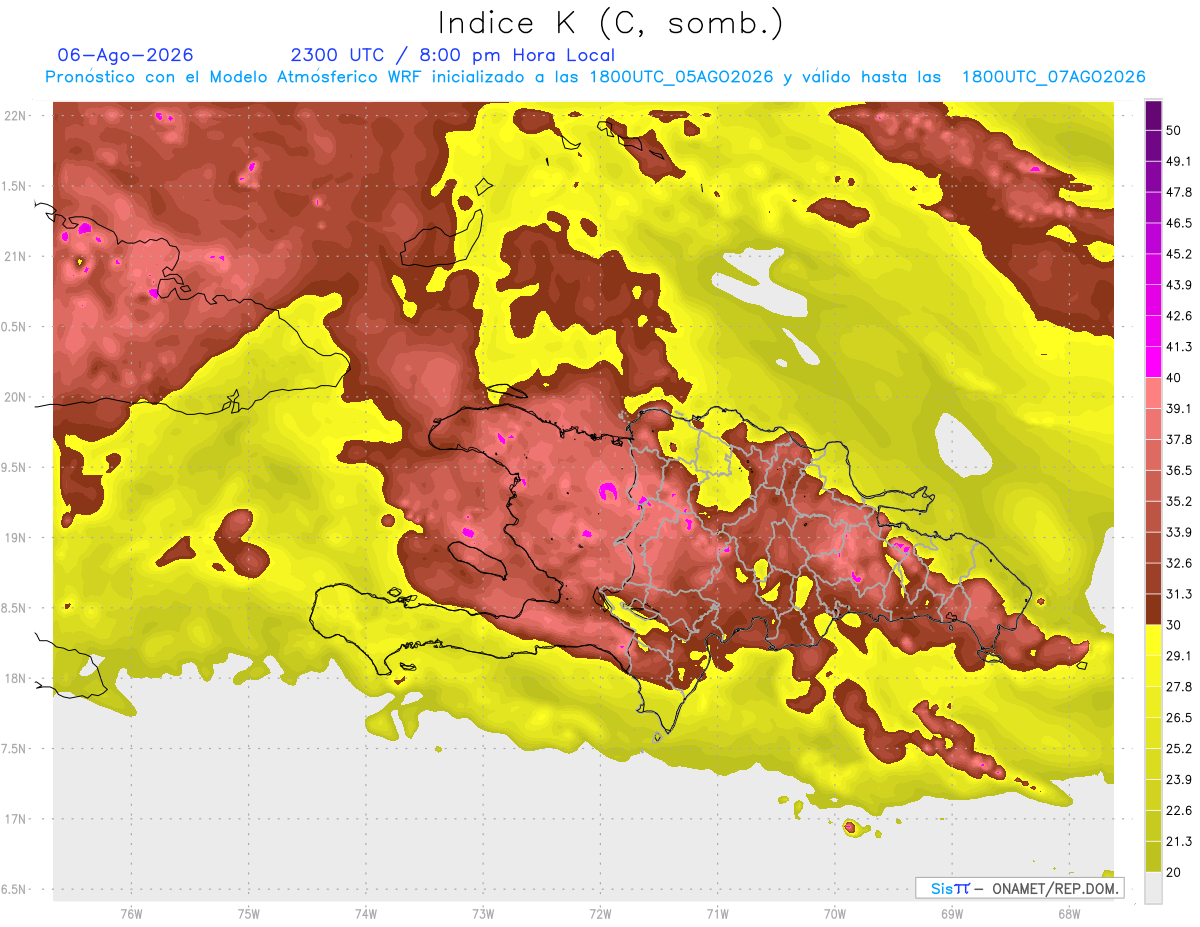This screenshot has height=927, width=1200.
Task: Click the 26.5 color scale value
Action: pyautogui.click(x=1178, y=718)
